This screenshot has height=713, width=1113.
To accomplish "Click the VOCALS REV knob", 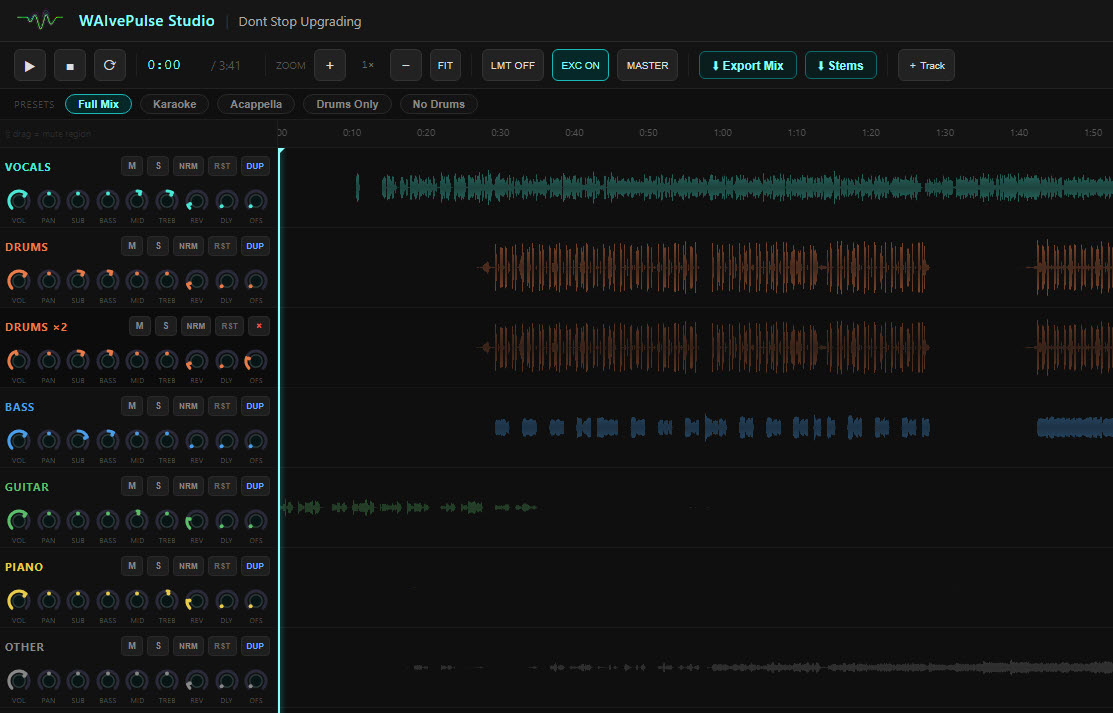I will (x=197, y=201).
